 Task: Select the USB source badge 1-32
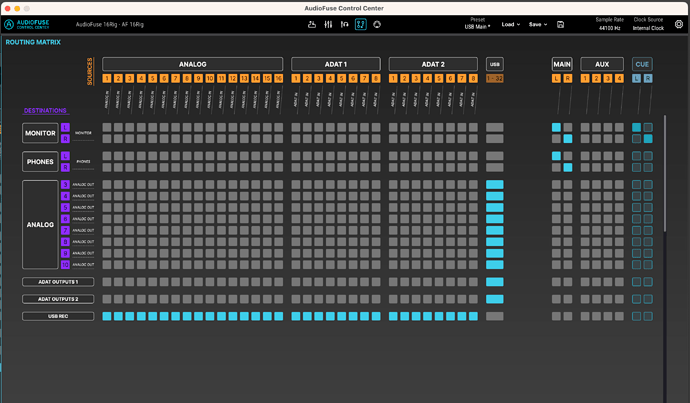(x=495, y=78)
